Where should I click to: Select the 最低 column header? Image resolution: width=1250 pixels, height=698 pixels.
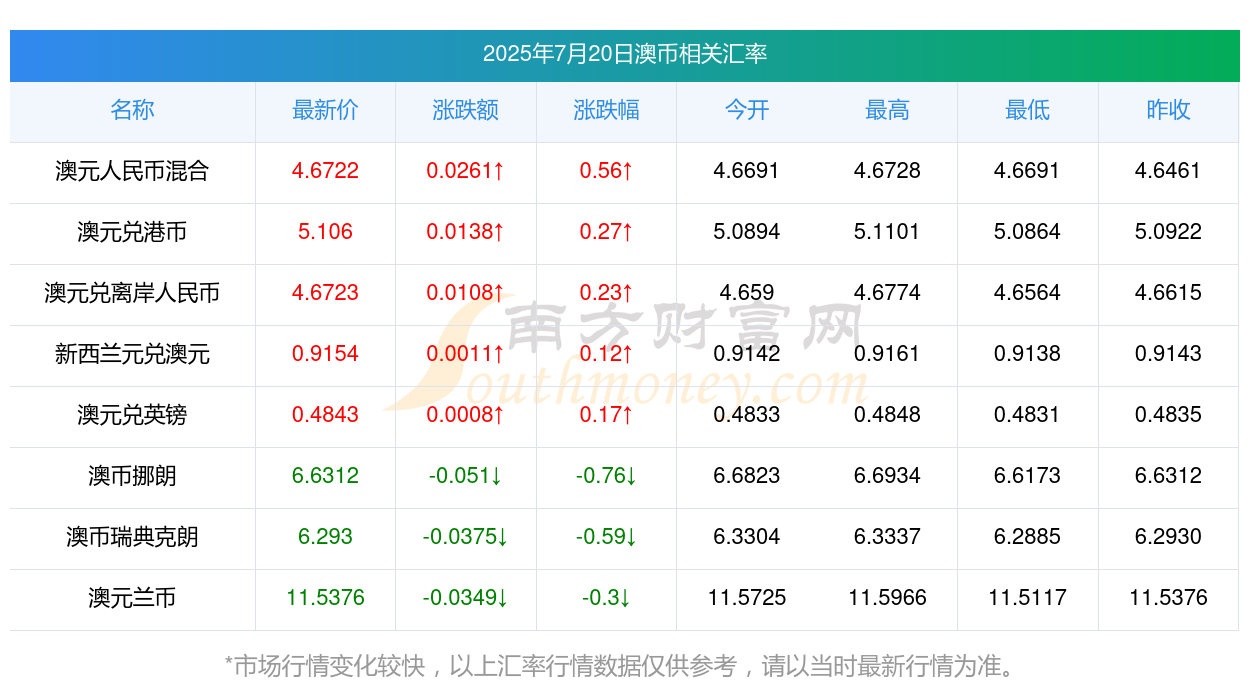(x=1028, y=110)
